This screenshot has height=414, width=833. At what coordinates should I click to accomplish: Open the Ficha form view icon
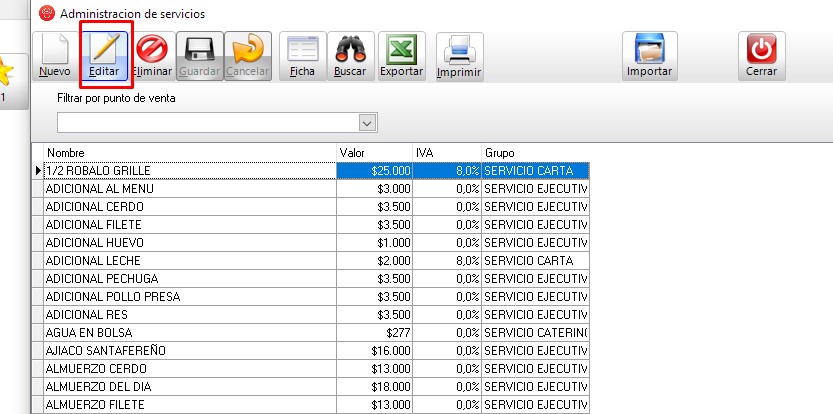pyautogui.click(x=302, y=50)
